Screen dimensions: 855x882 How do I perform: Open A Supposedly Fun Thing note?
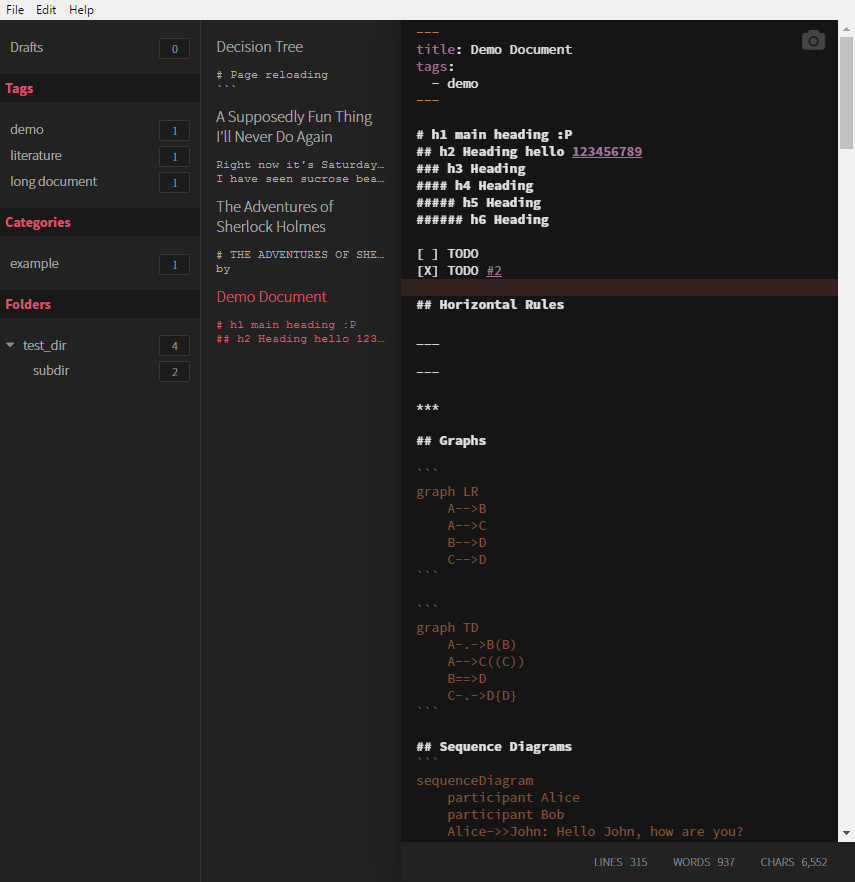(x=294, y=127)
